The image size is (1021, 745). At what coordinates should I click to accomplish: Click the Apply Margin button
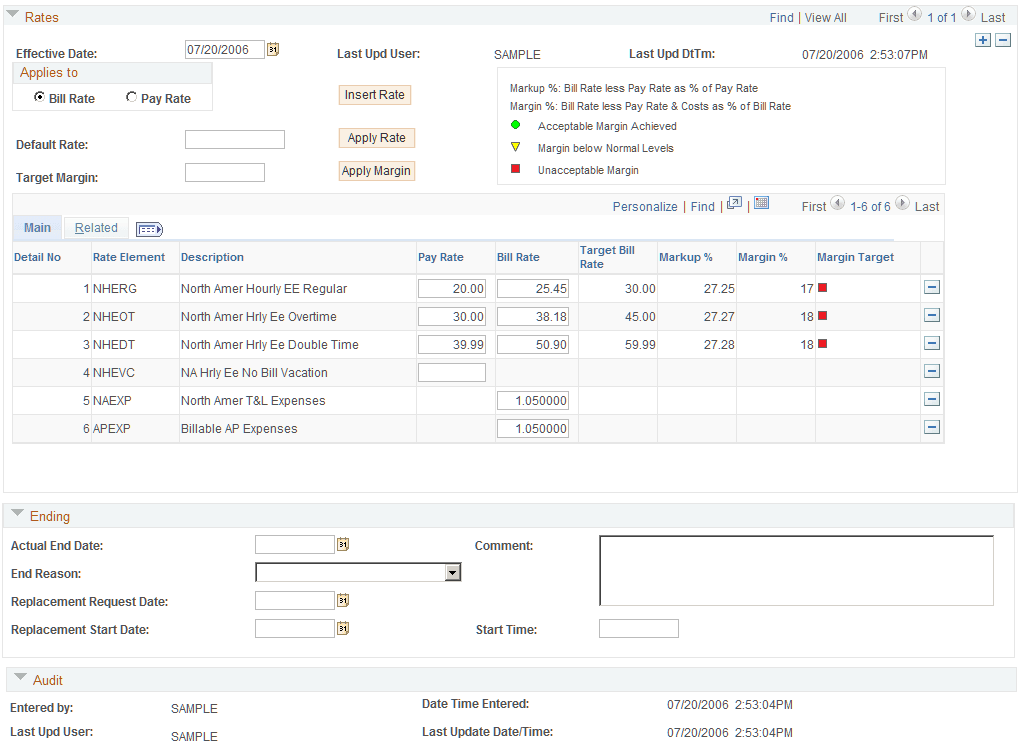point(376,171)
